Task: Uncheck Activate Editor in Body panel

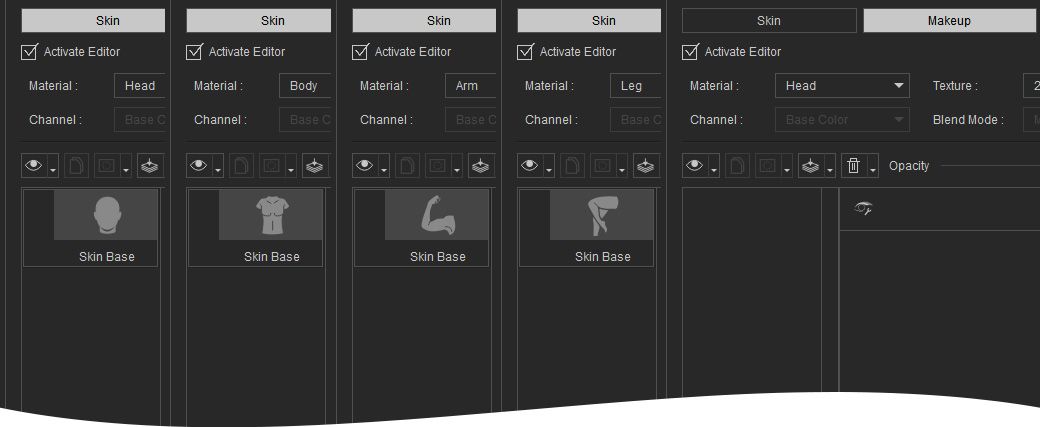Action: click(194, 52)
